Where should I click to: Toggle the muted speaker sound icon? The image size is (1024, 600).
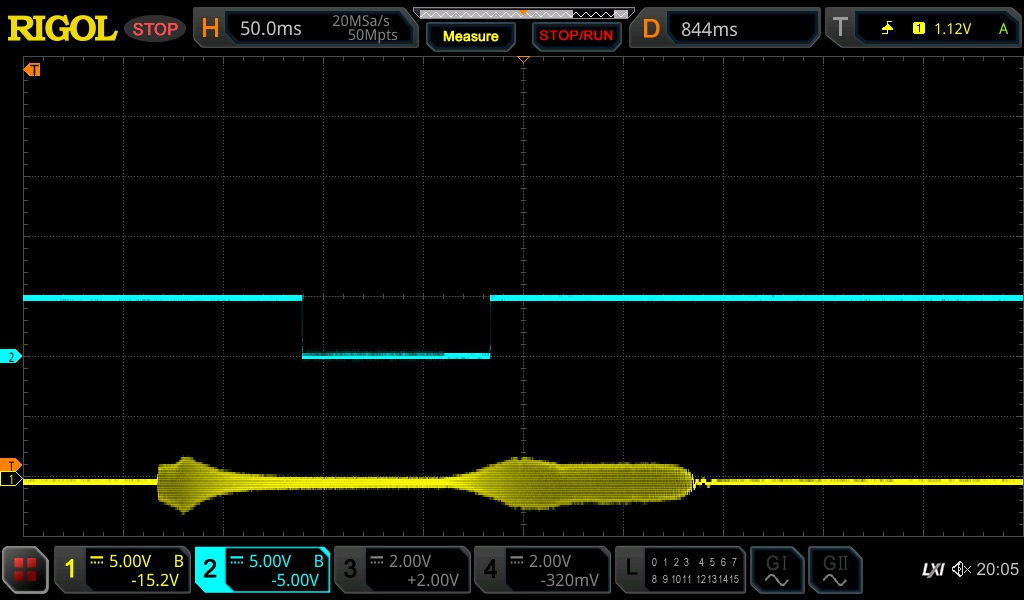coord(961,569)
